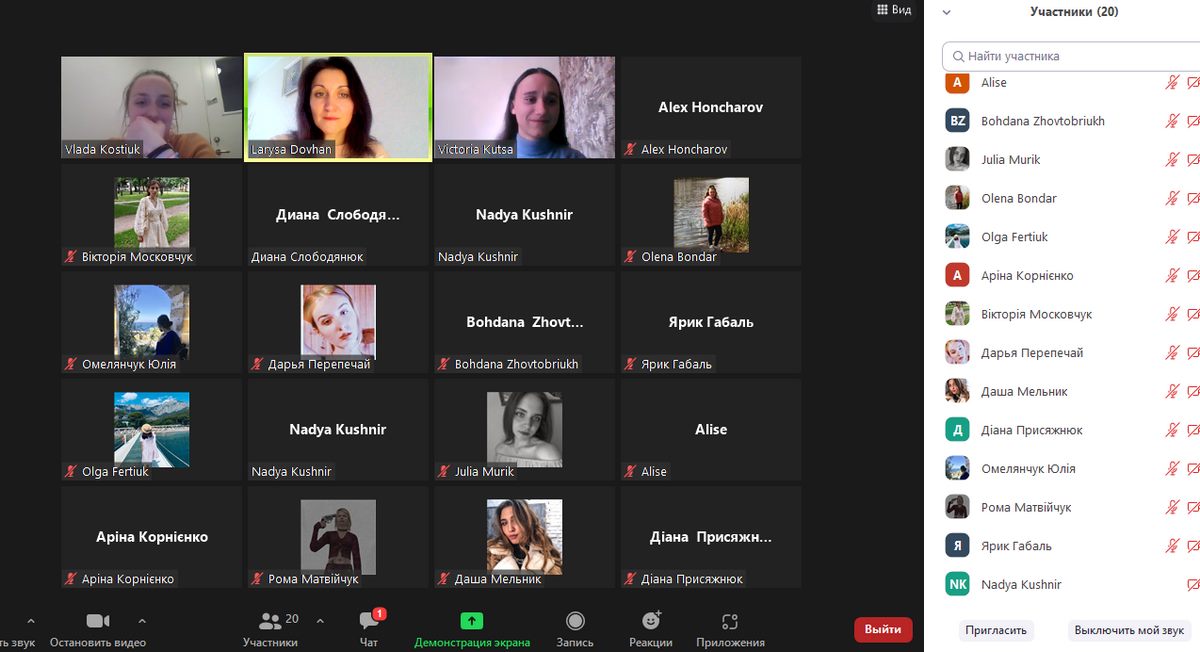This screenshot has width=1200, height=652.
Task: Click Julia Murik's muted microphone icon in list
Action: [x=1172, y=160]
